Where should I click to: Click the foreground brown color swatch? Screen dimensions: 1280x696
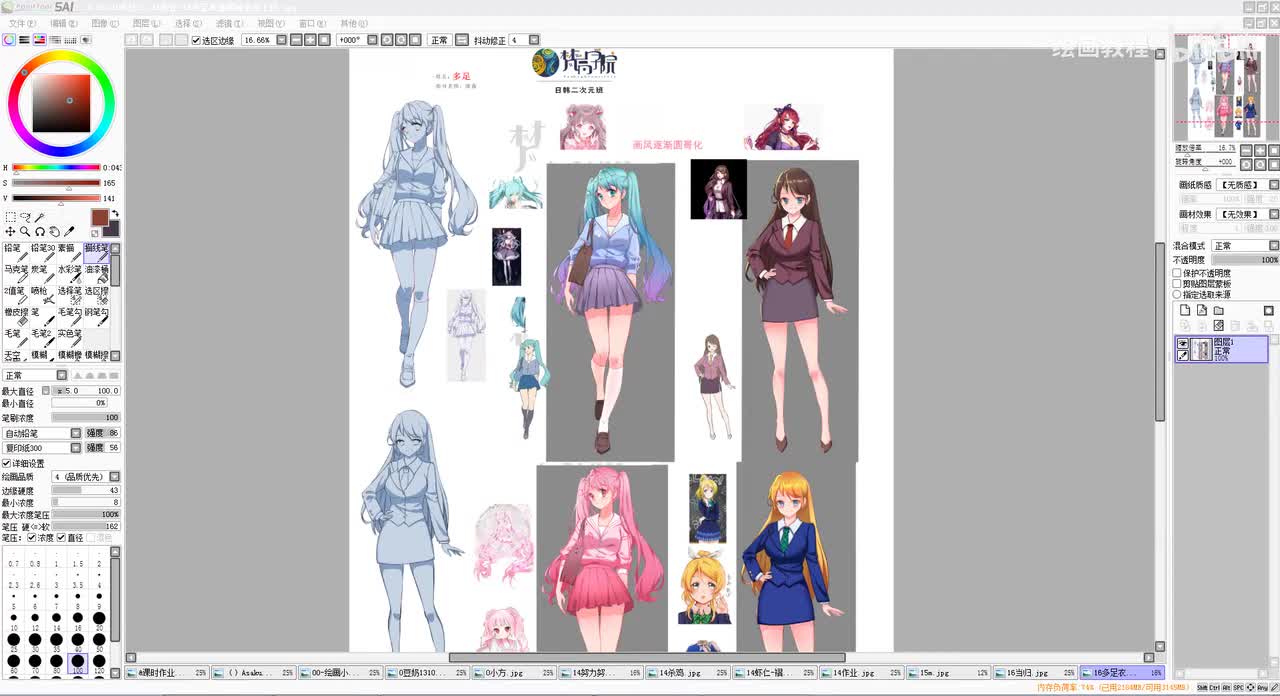[99, 217]
